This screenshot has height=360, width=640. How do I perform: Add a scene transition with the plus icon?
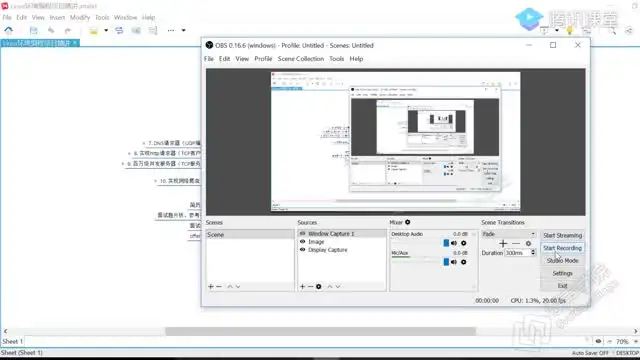click(x=503, y=244)
